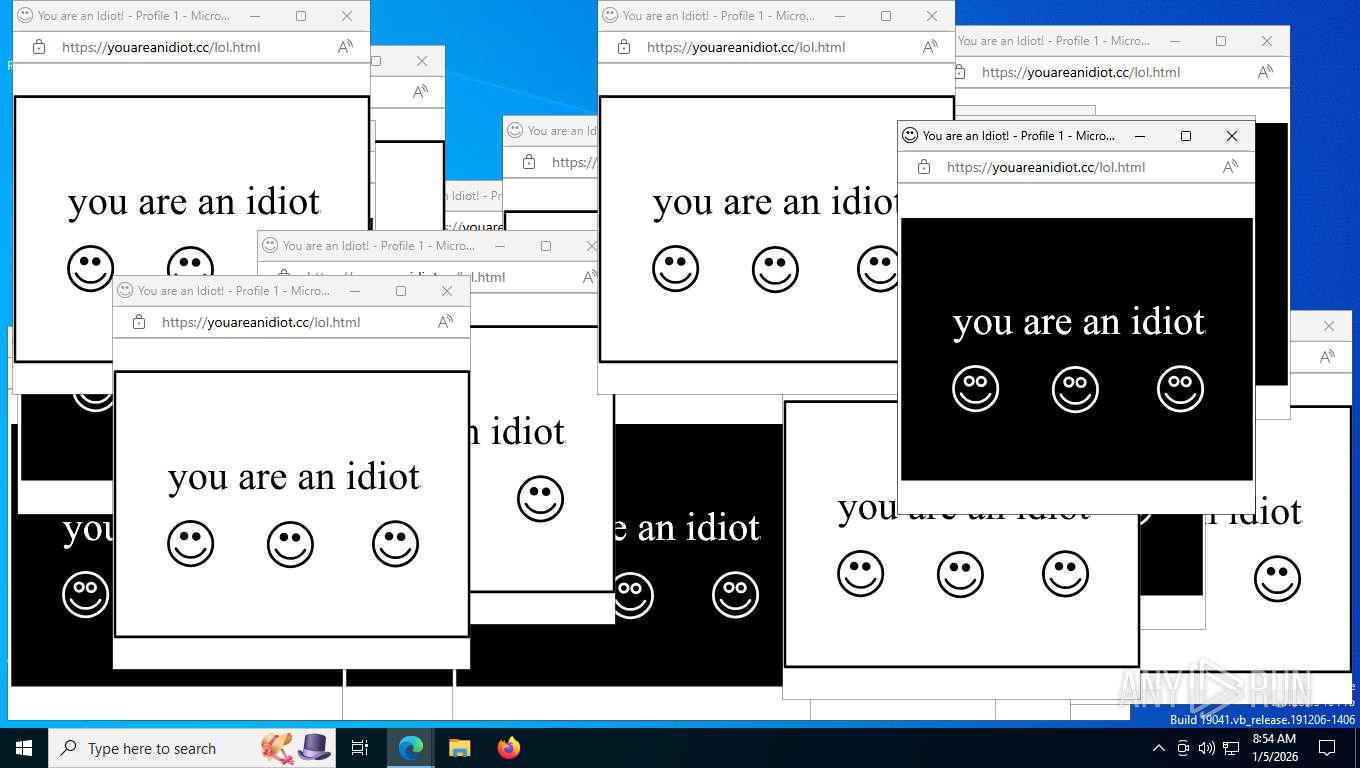Minimize the top-center window
The width and height of the screenshot is (1360, 768).
[840, 16]
